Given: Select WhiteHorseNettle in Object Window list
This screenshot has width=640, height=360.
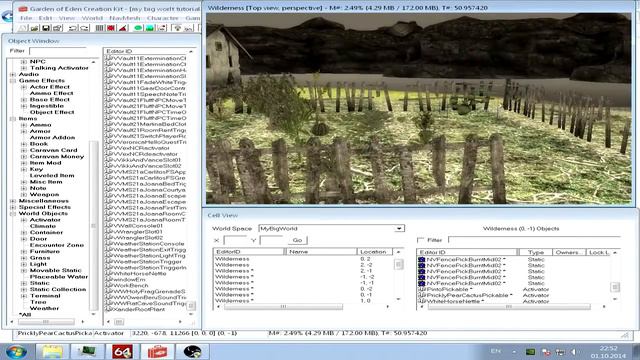Looking at the screenshot, I should (x=139, y=273).
